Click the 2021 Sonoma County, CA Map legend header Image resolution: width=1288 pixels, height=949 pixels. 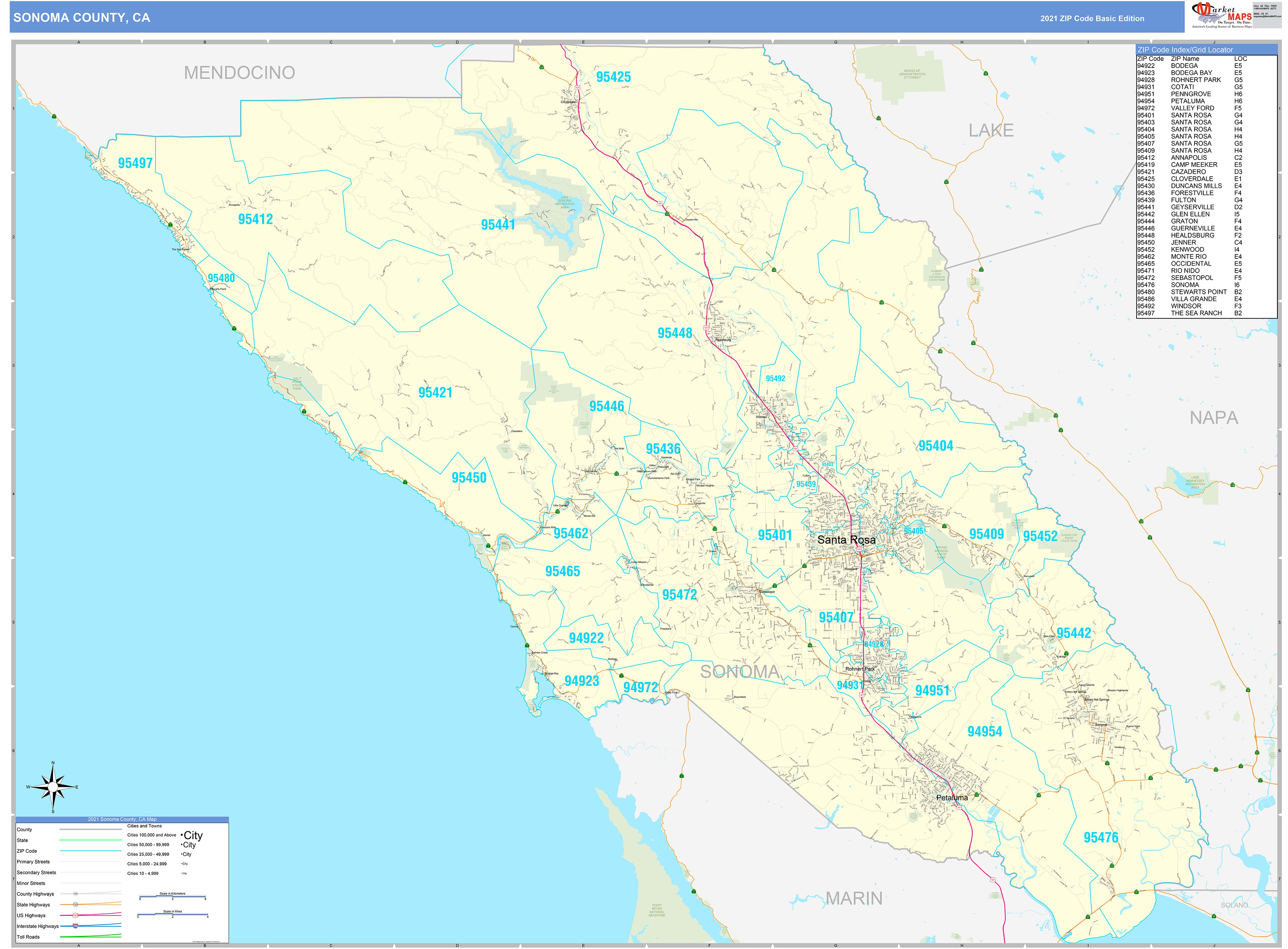[x=122, y=819]
